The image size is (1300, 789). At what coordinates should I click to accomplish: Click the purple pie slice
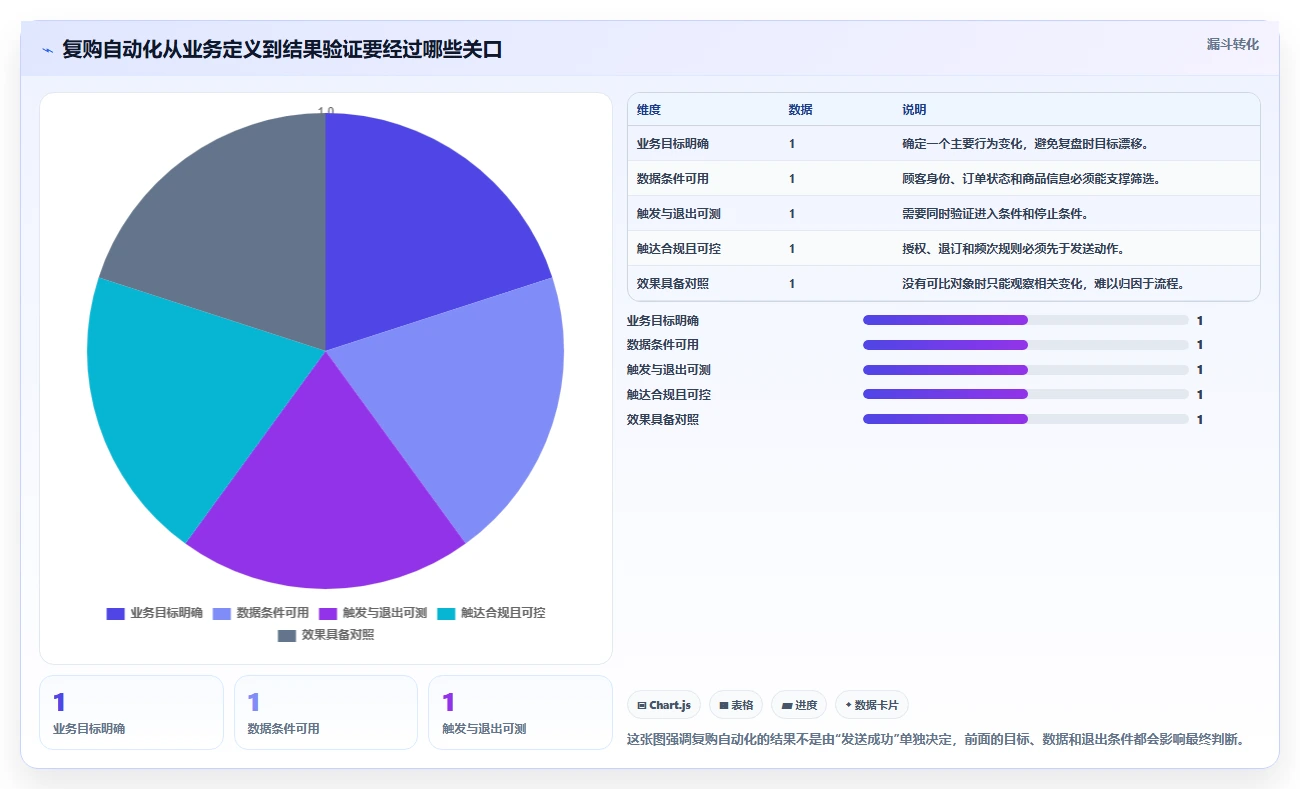pos(325,500)
